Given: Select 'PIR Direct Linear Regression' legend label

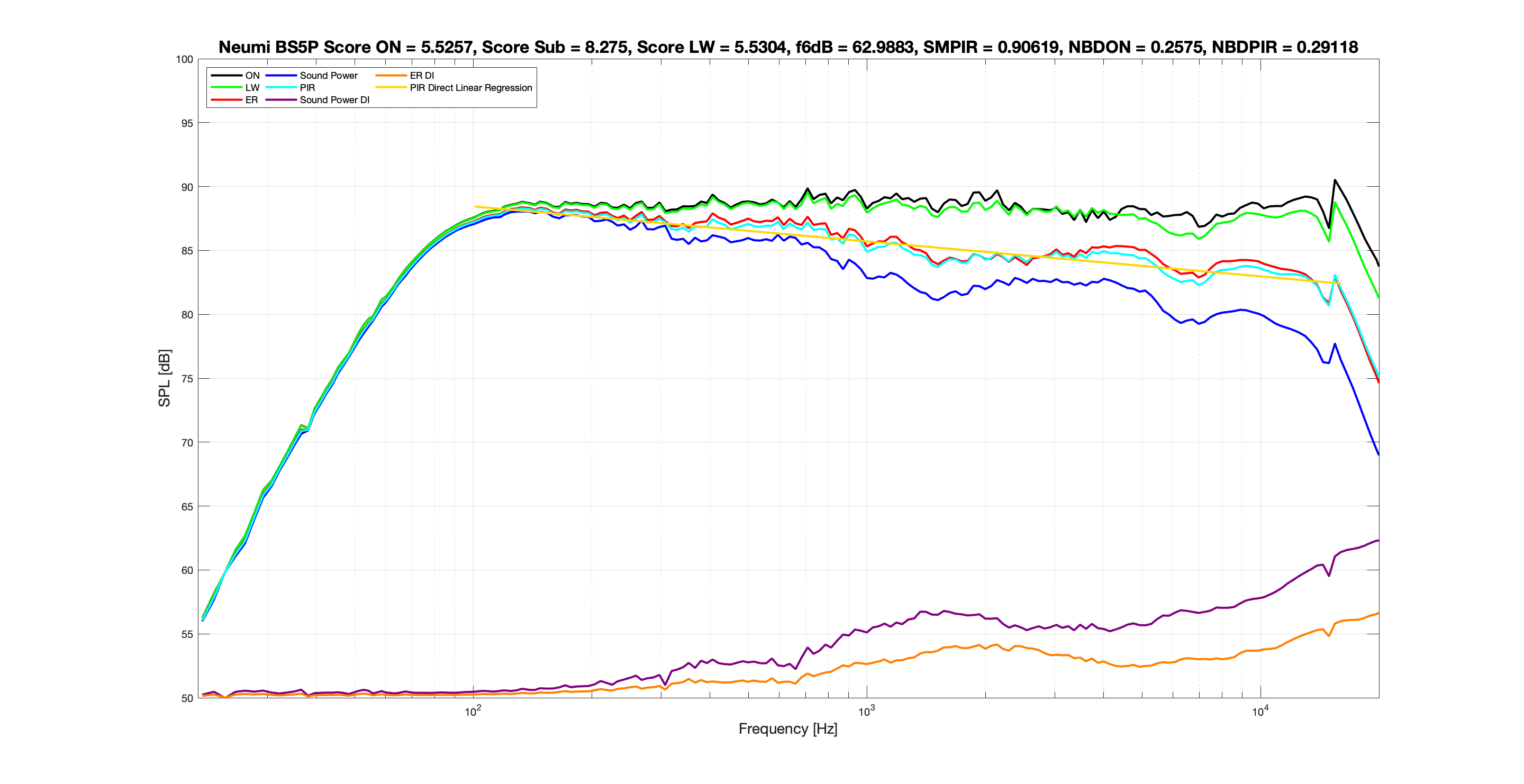Looking at the screenshot, I should coord(471,87).
